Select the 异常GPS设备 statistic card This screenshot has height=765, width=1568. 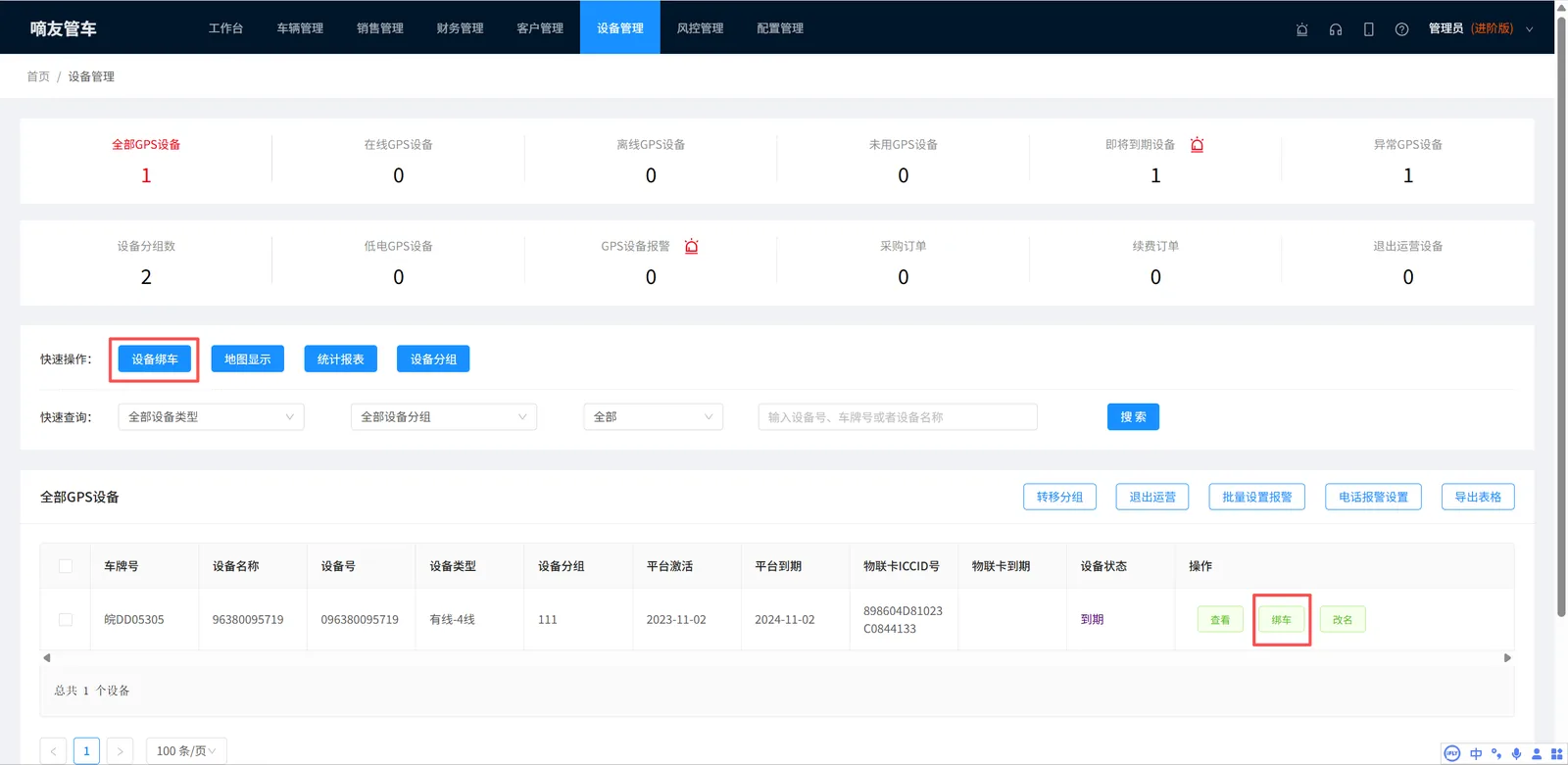[x=1408, y=161]
